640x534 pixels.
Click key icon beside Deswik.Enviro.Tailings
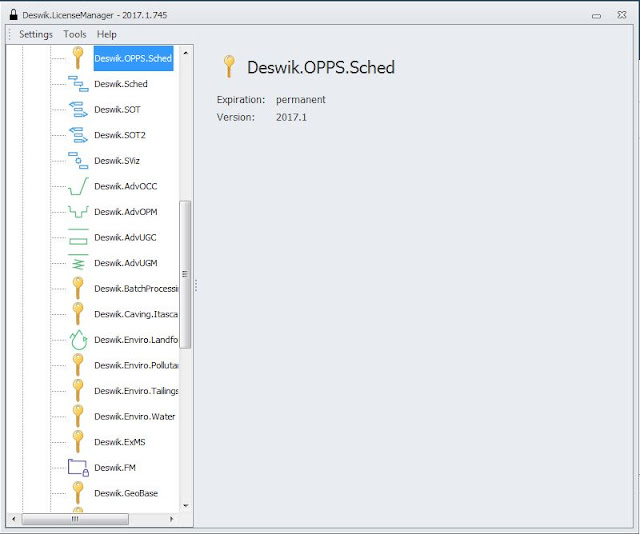coord(78,391)
